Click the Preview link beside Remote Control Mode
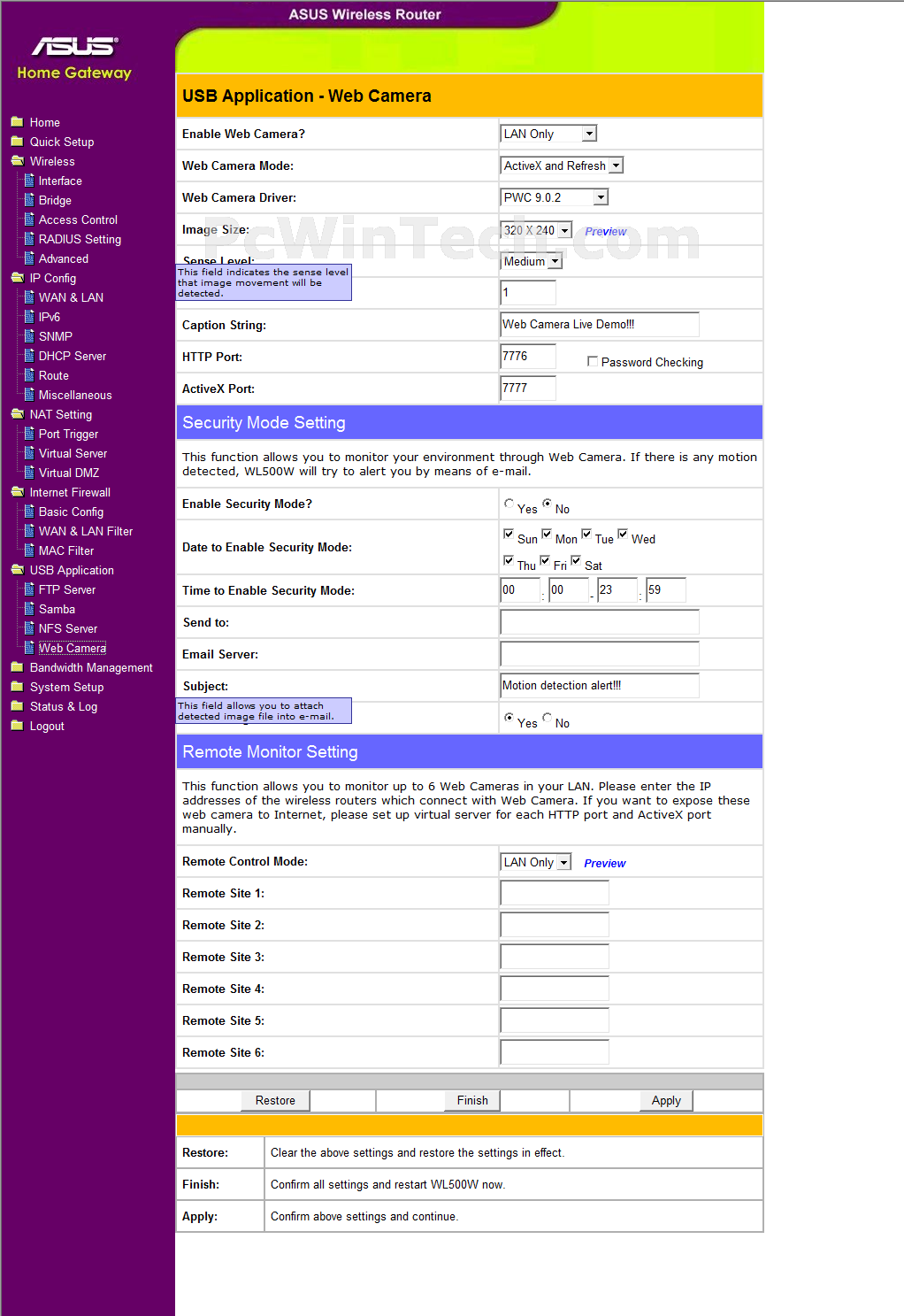Screen dimensions: 904x1316 pos(605,863)
